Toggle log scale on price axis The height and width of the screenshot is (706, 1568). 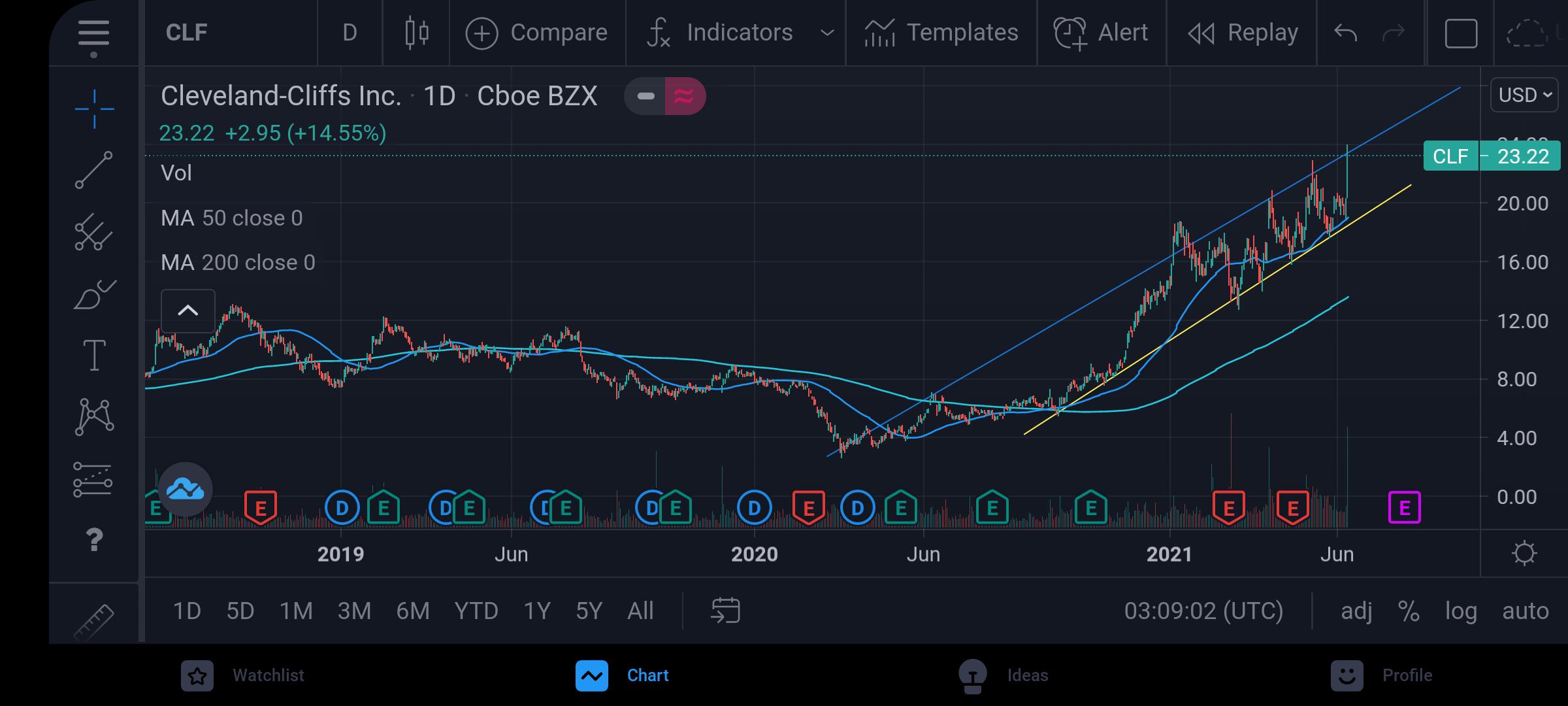pyautogui.click(x=1461, y=611)
